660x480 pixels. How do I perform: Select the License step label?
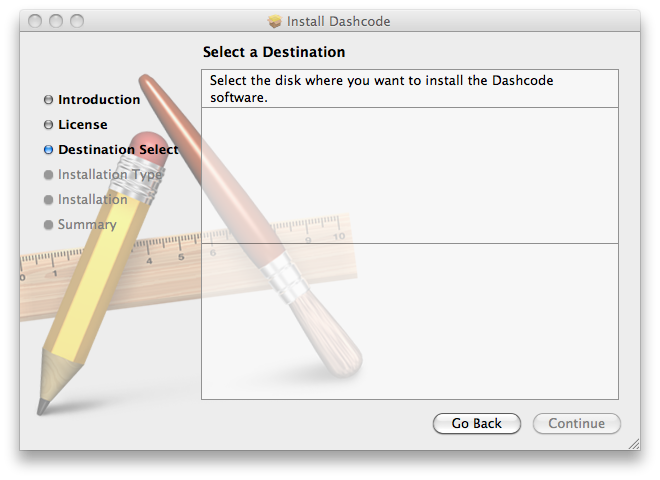tap(83, 125)
